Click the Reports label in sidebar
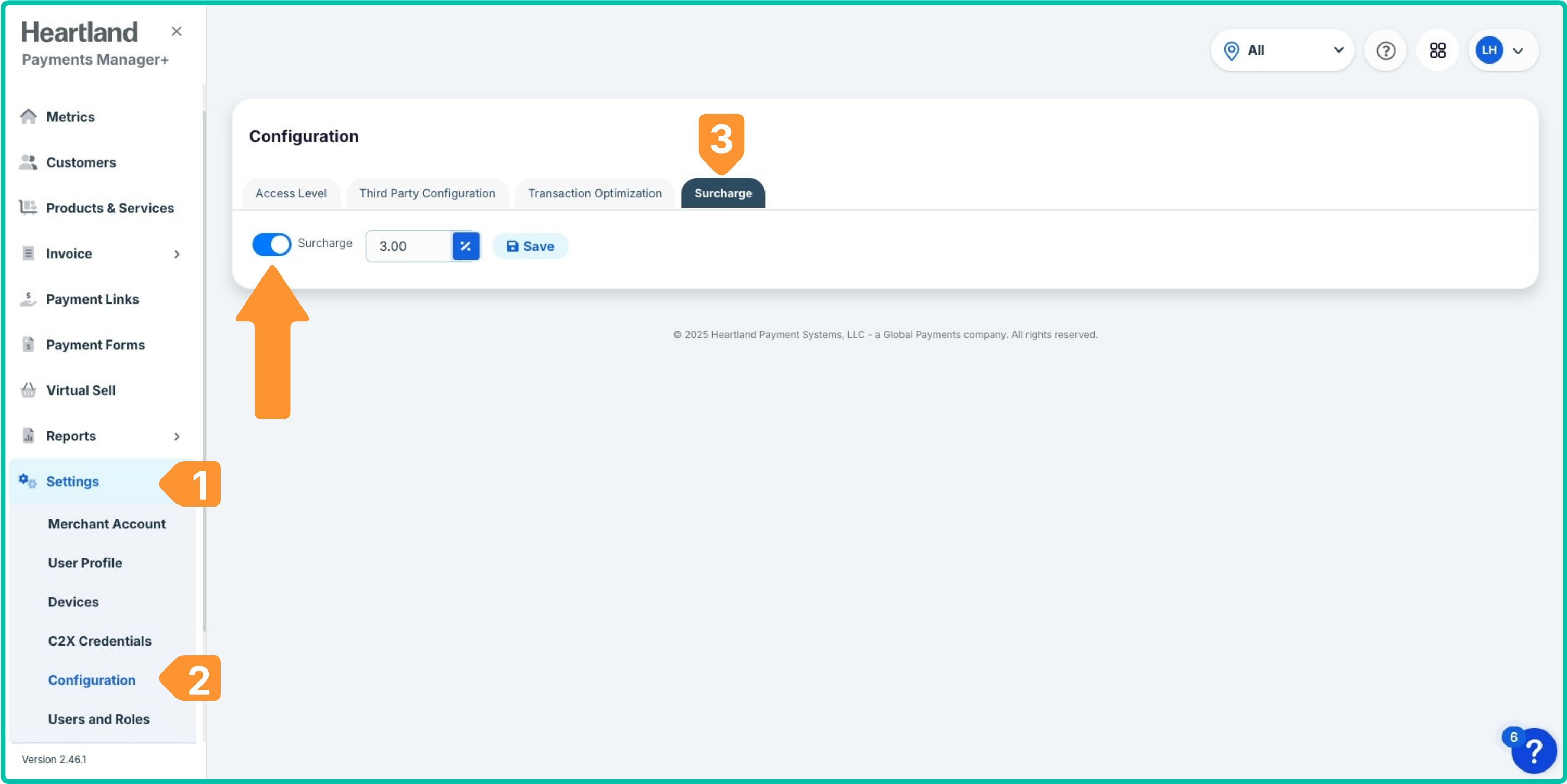This screenshot has width=1567, height=784. (x=70, y=436)
